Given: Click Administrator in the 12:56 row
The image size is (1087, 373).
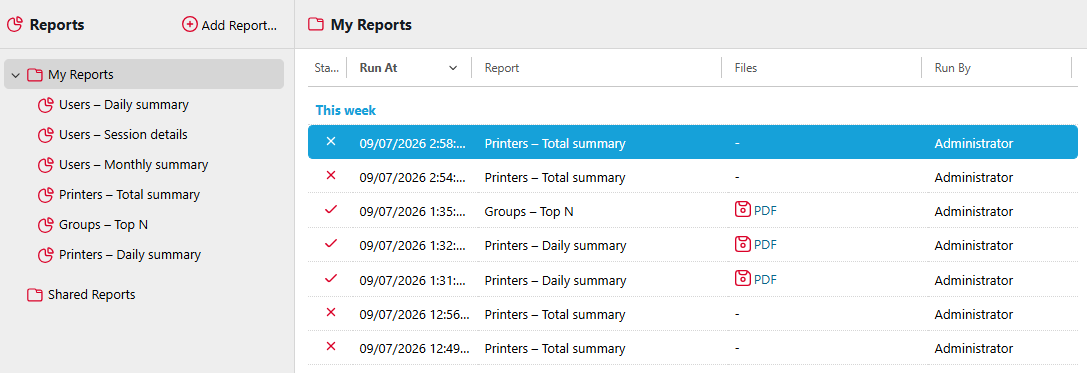Looking at the screenshot, I should pyautogui.click(x=973, y=314).
